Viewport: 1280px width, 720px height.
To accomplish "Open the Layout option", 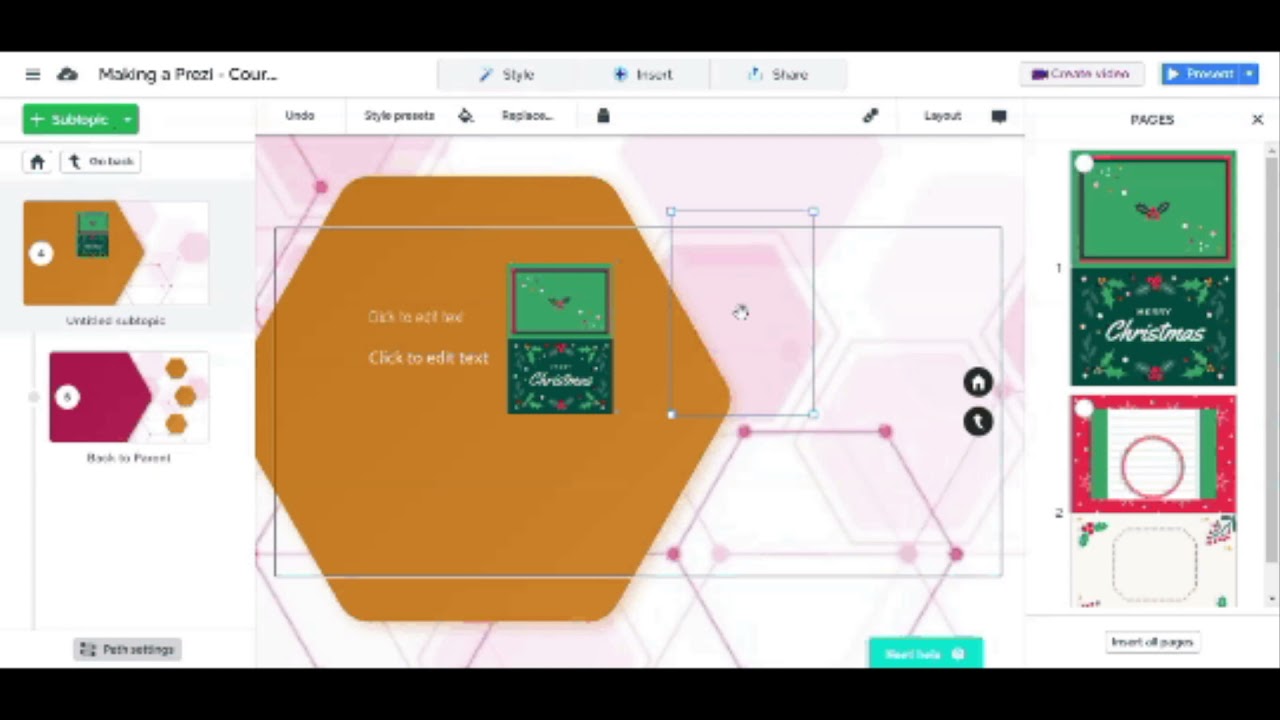I will 942,115.
